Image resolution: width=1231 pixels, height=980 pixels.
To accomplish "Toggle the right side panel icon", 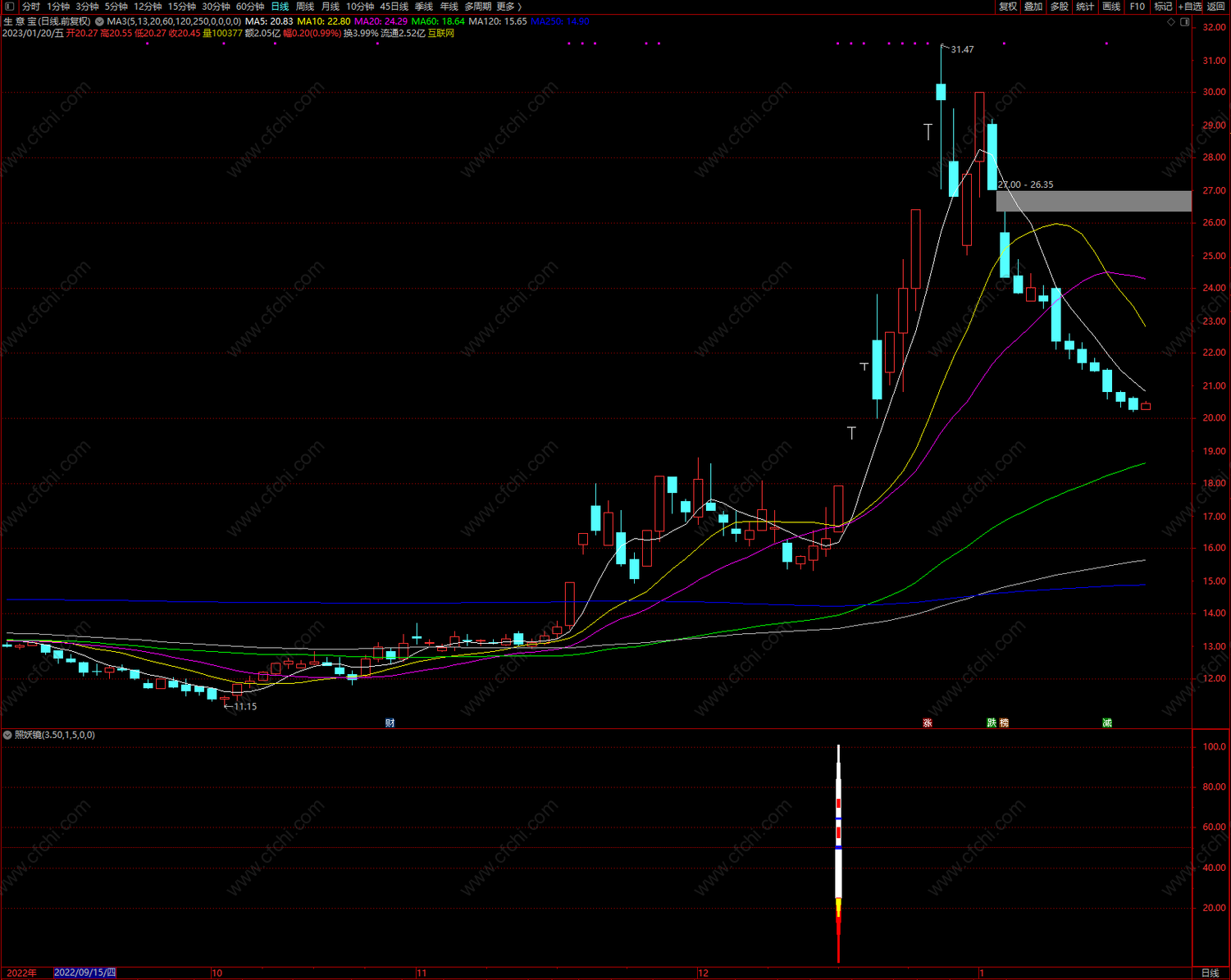I will 1185,22.
